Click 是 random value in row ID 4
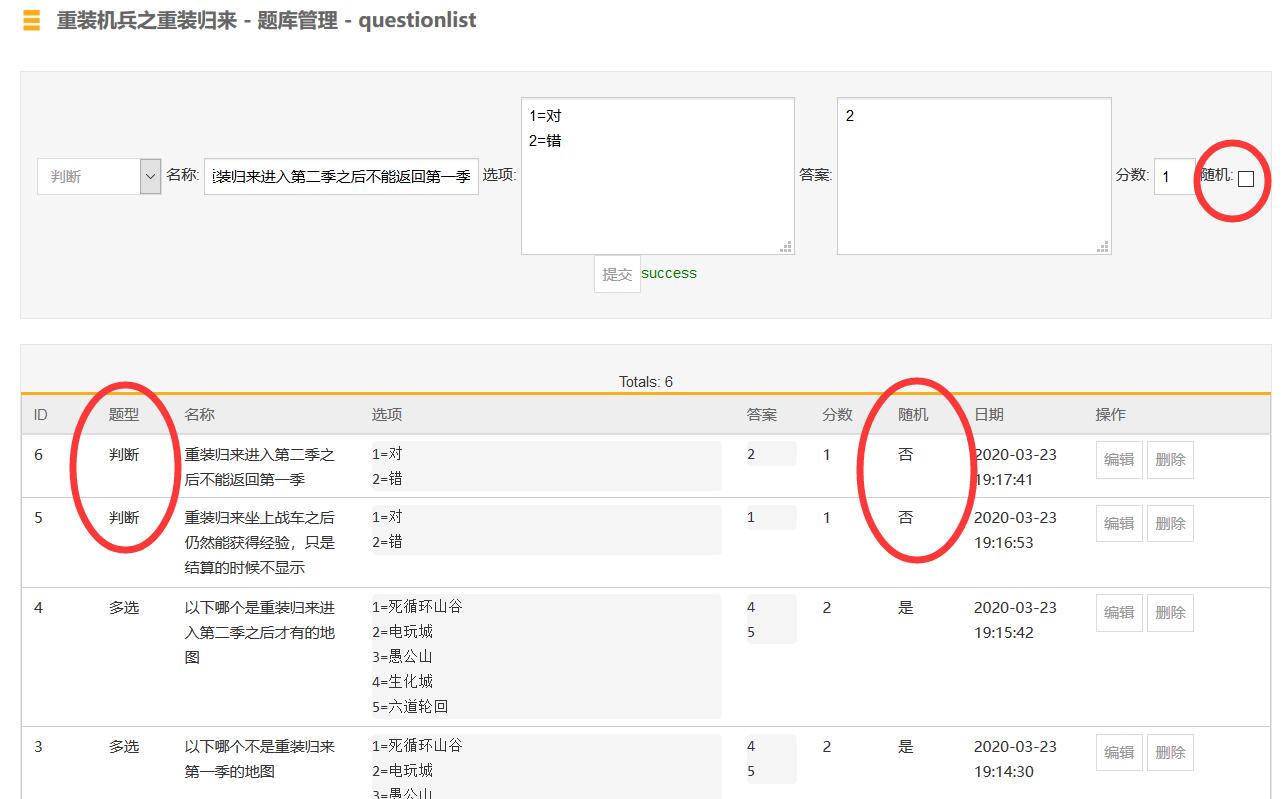The width and height of the screenshot is (1283, 799). coord(906,607)
